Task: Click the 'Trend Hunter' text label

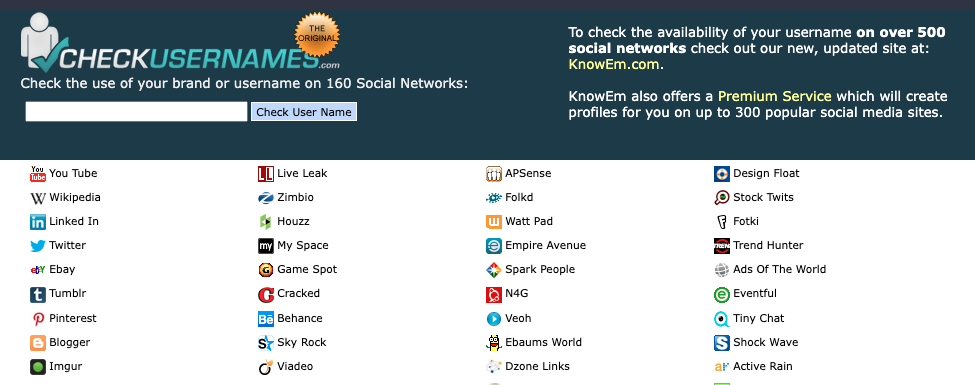Action: pyautogui.click(x=769, y=246)
